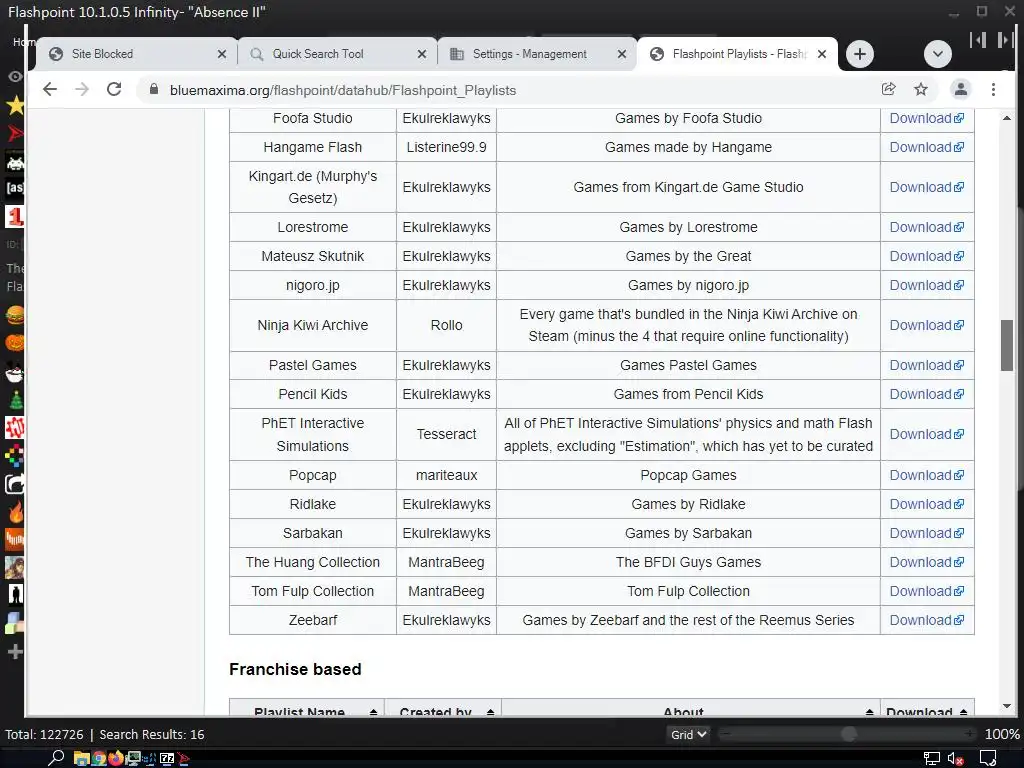
Task: Open the Windows notification center icon
Action: click(988, 759)
